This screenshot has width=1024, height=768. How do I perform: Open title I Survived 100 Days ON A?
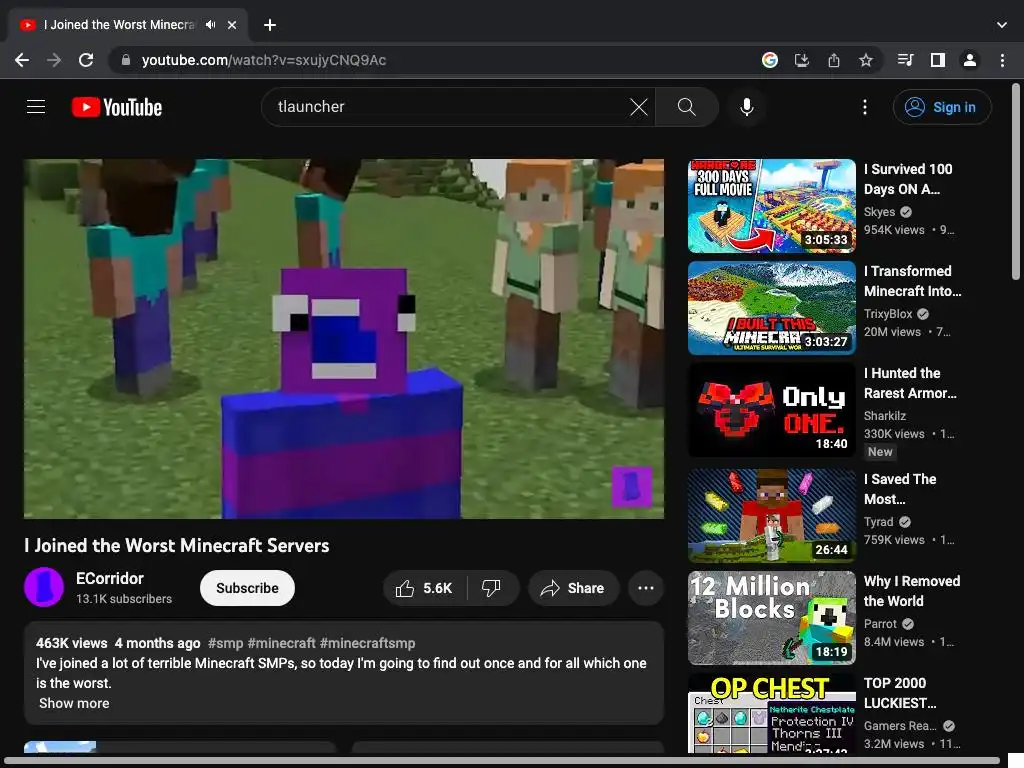[908, 179]
